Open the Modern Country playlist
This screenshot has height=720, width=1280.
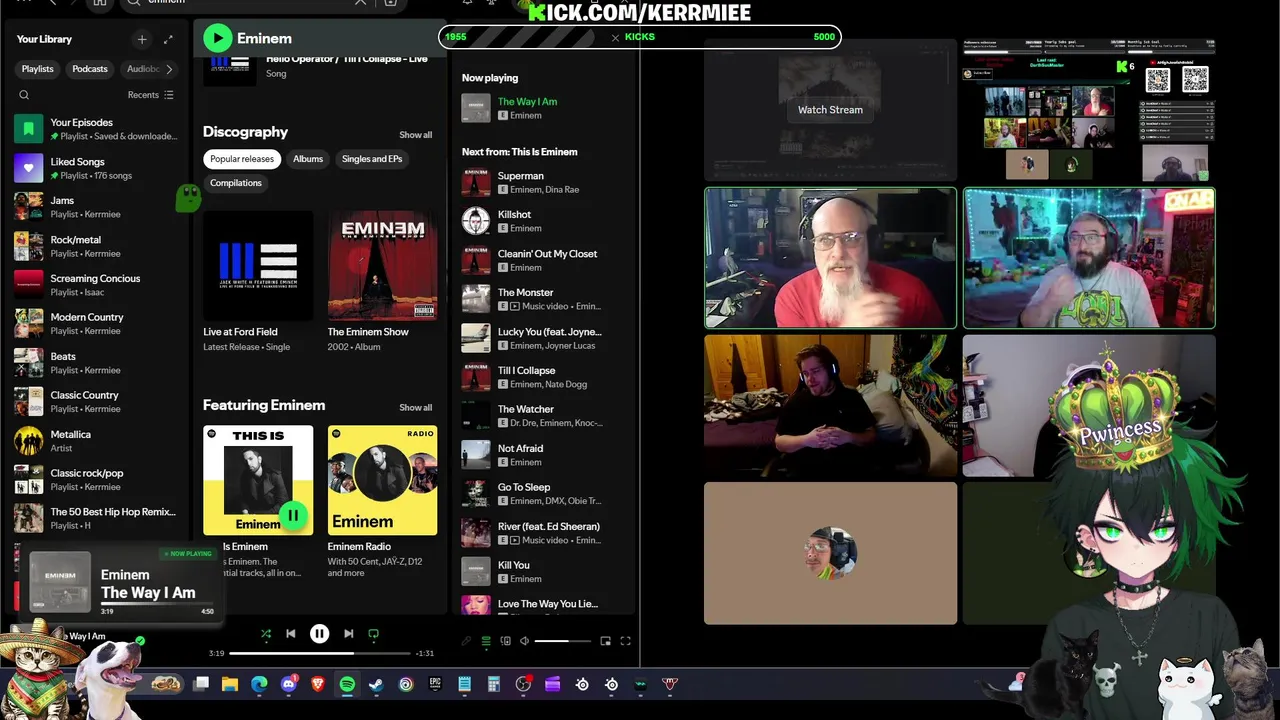pyautogui.click(x=95, y=324)
